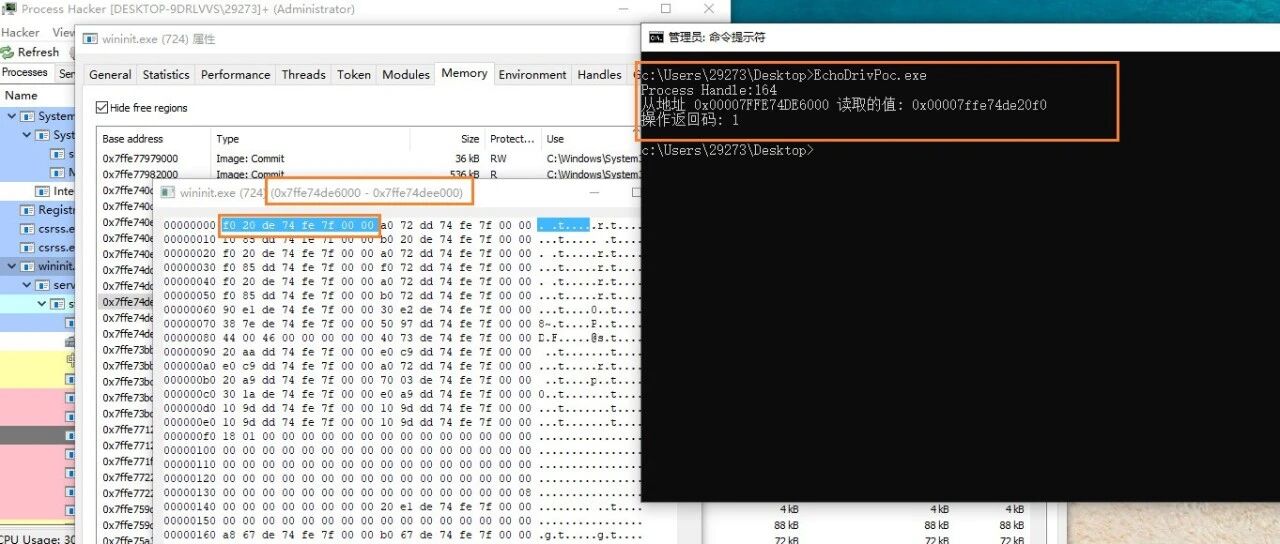Click the wininit.exe properties window title icon
1280x544 pixels.
click(x=92, y=39)
